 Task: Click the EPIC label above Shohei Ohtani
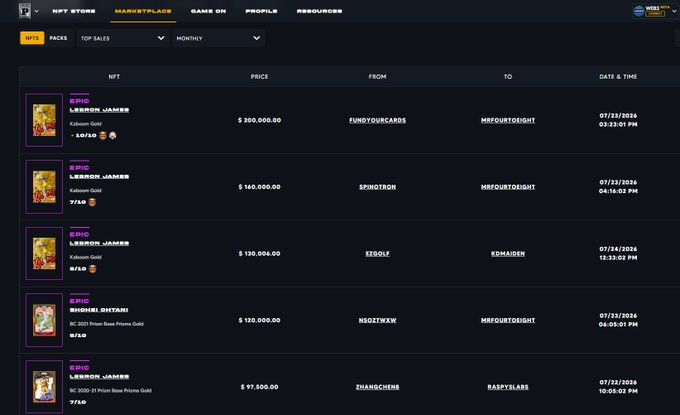tap(79, 301)
